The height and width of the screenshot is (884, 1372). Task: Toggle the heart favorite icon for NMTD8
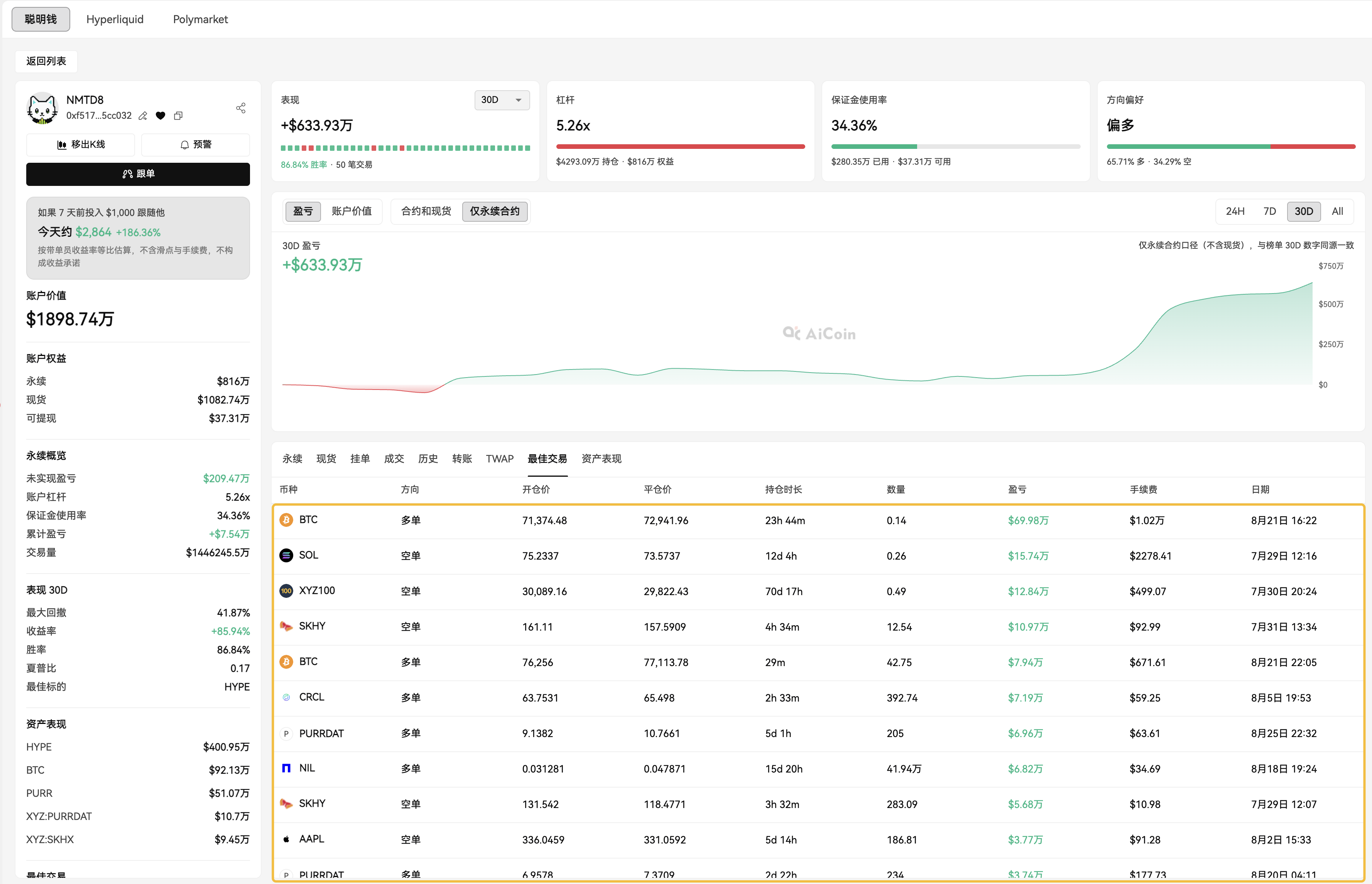tap(161, 116)
